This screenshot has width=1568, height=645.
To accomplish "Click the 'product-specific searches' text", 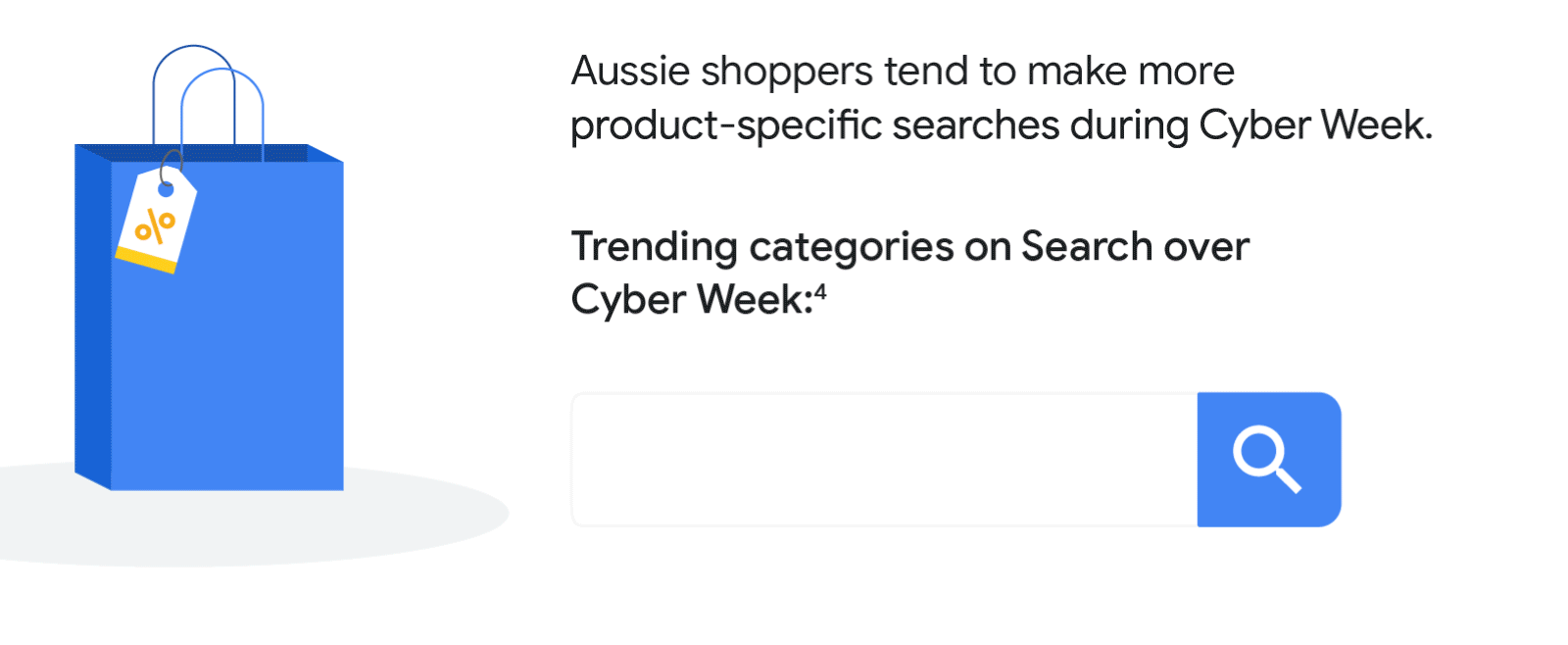I will (815, 125).
